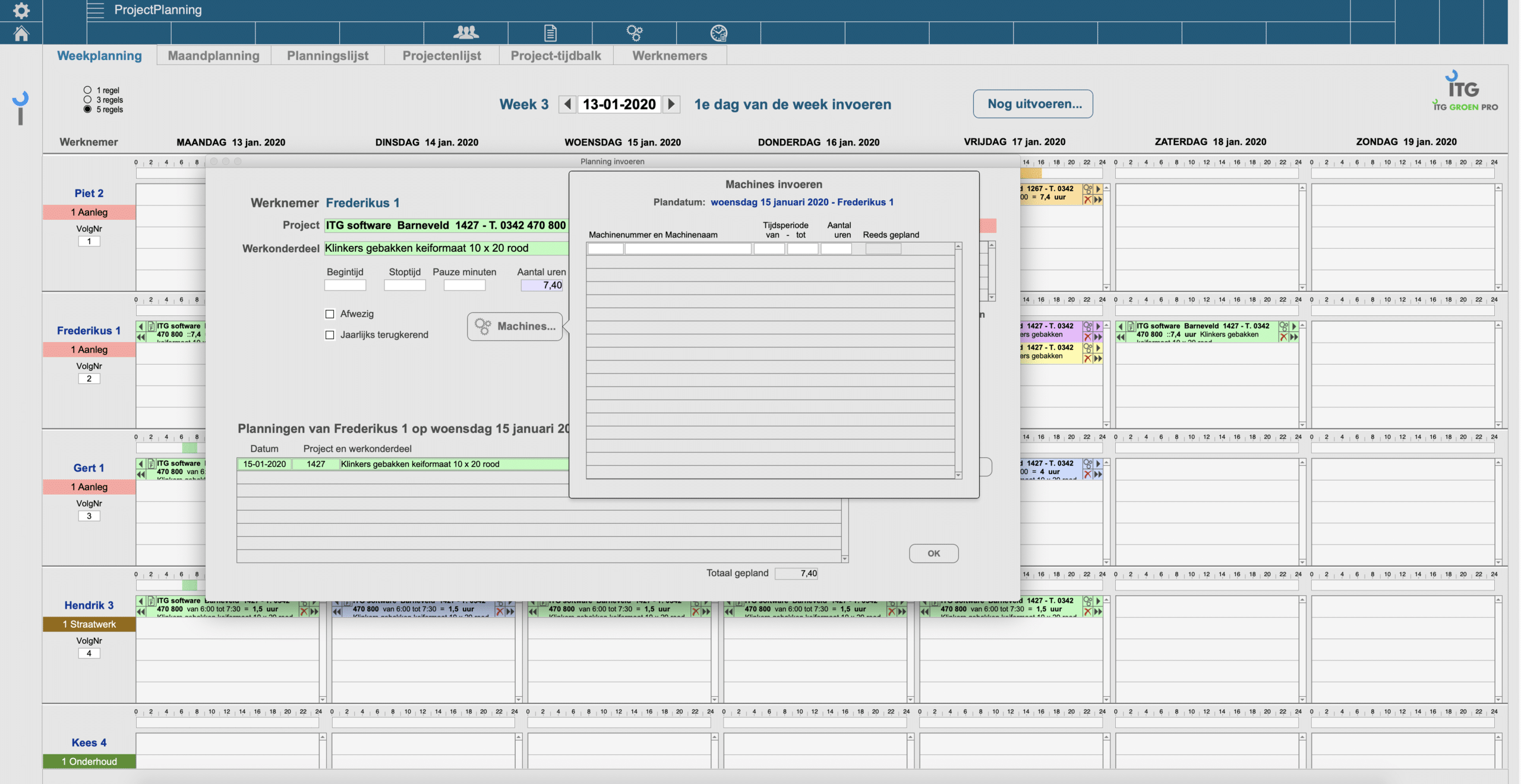Switch to the Maandplanning tab
This screenshot has width=1521, height=784.
coord(213,56)
